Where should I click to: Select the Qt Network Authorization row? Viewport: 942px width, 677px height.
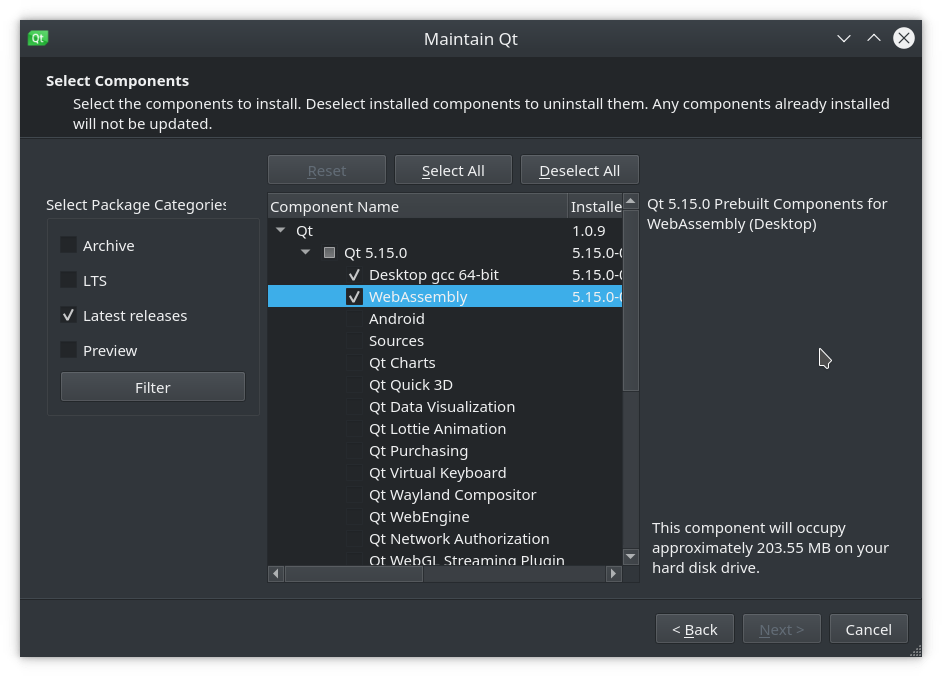coord(445,539)
